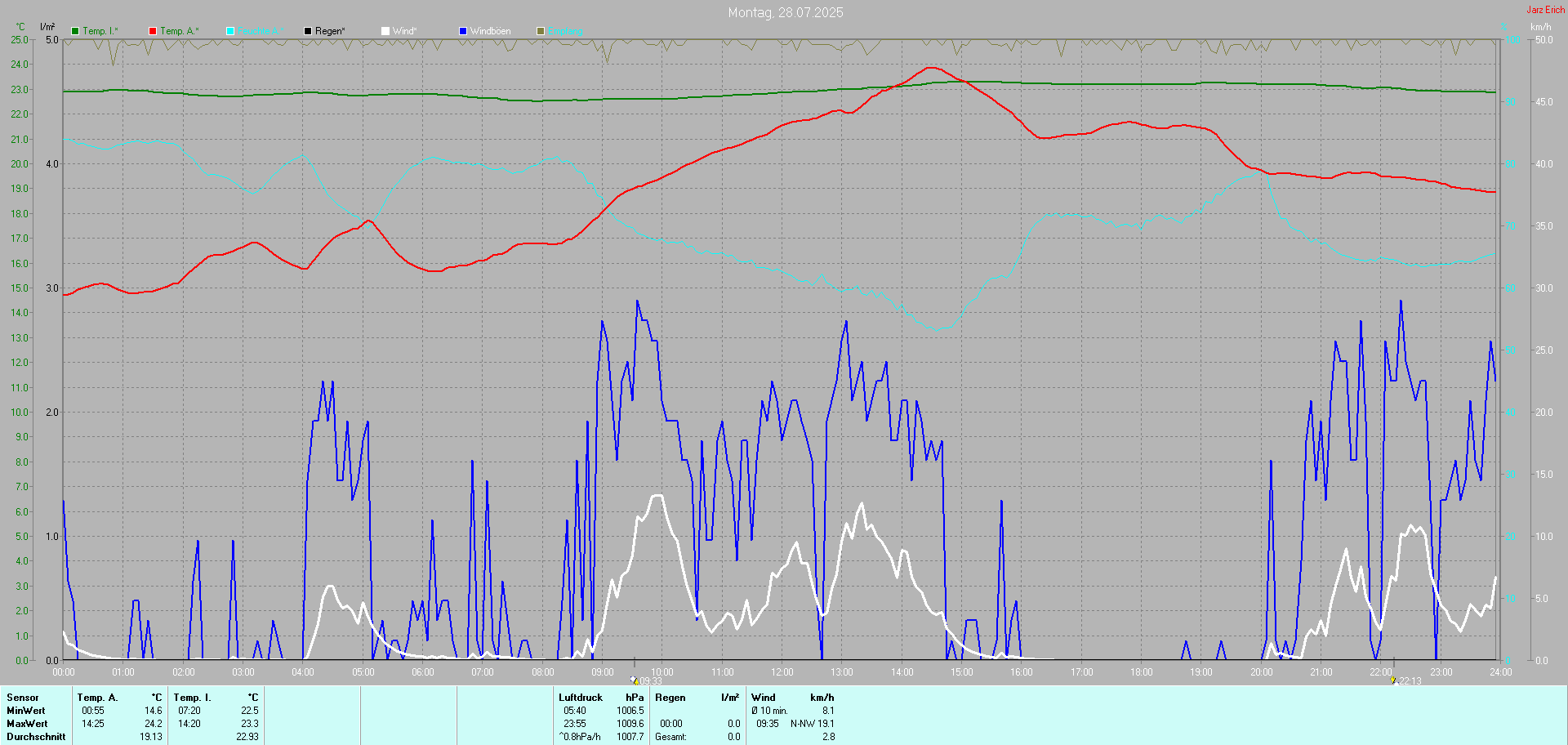Click the minimum pressure value 1006.5
The width and height of the screenshot is (1568, 745).
(x=630, y=711)
